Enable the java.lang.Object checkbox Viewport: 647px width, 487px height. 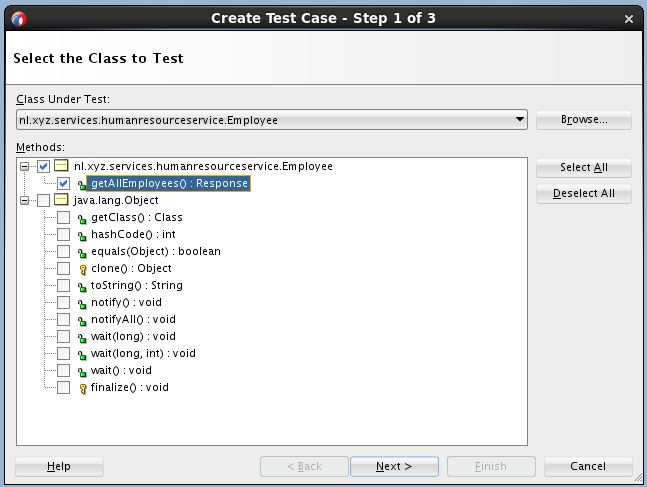pyautogui.click(x=44, y=201)
